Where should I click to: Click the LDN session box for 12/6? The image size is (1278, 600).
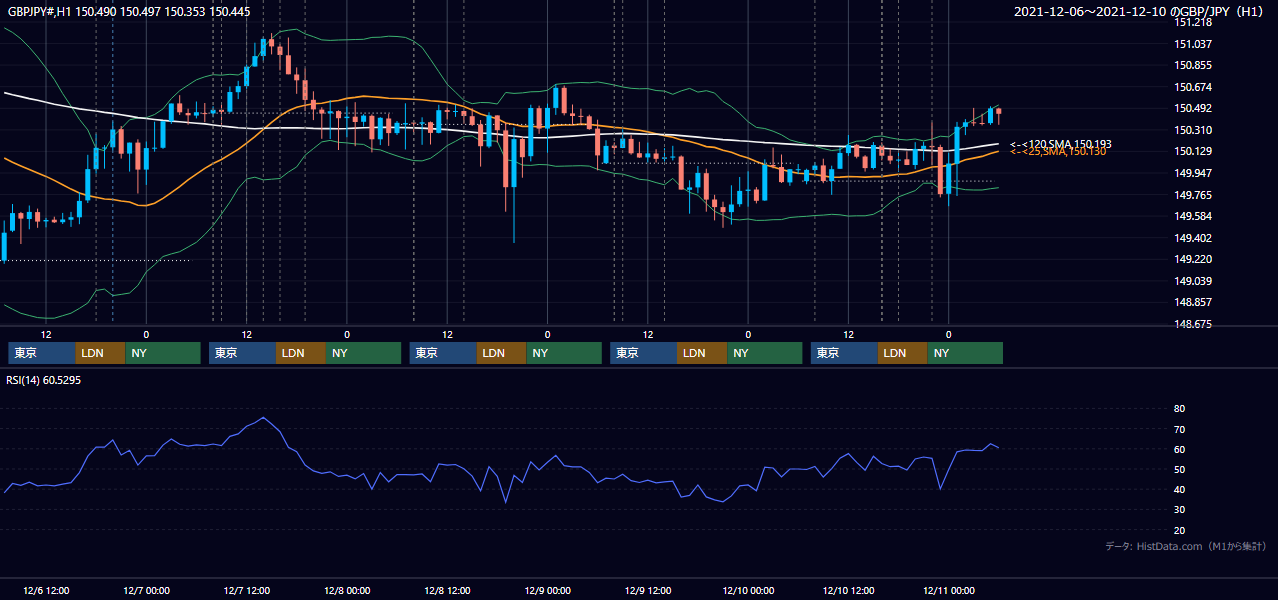point(101,353)
